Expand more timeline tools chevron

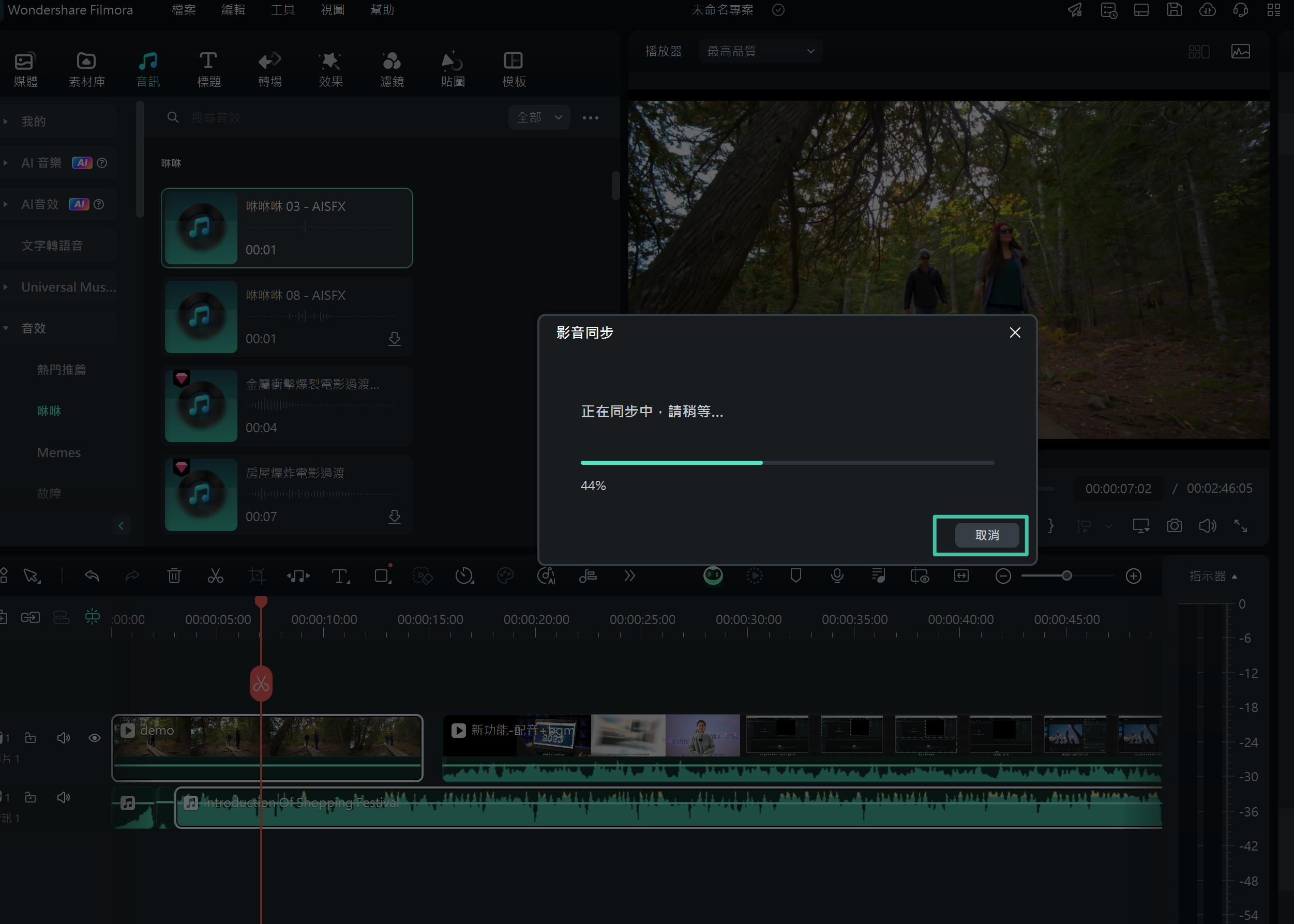click(629, 576)
